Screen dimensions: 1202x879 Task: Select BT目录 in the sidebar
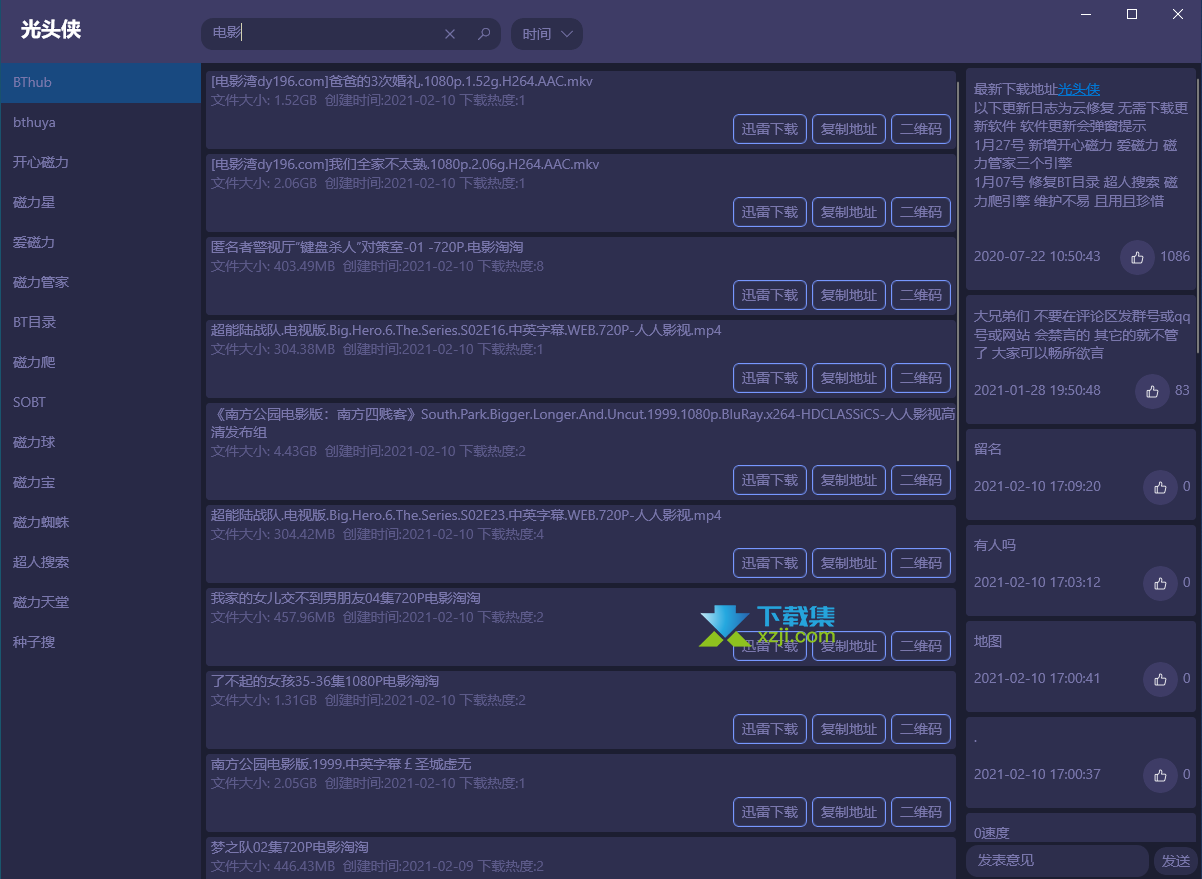100,322
